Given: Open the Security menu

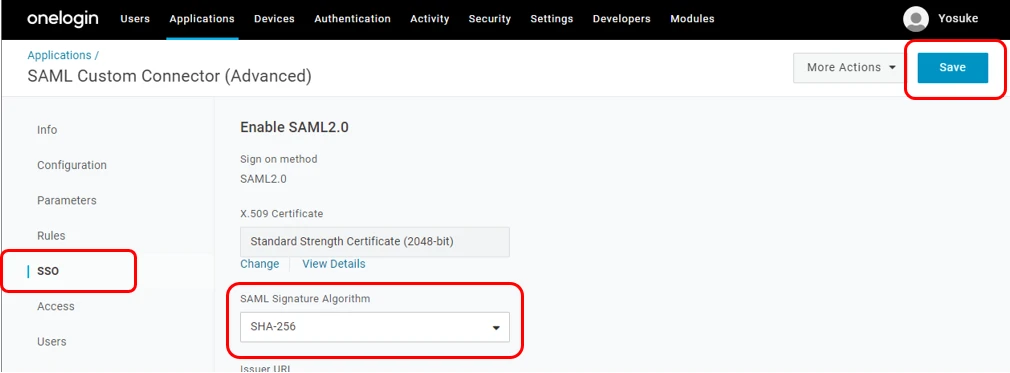Looking at the screenshot, I should pos(490,19).
